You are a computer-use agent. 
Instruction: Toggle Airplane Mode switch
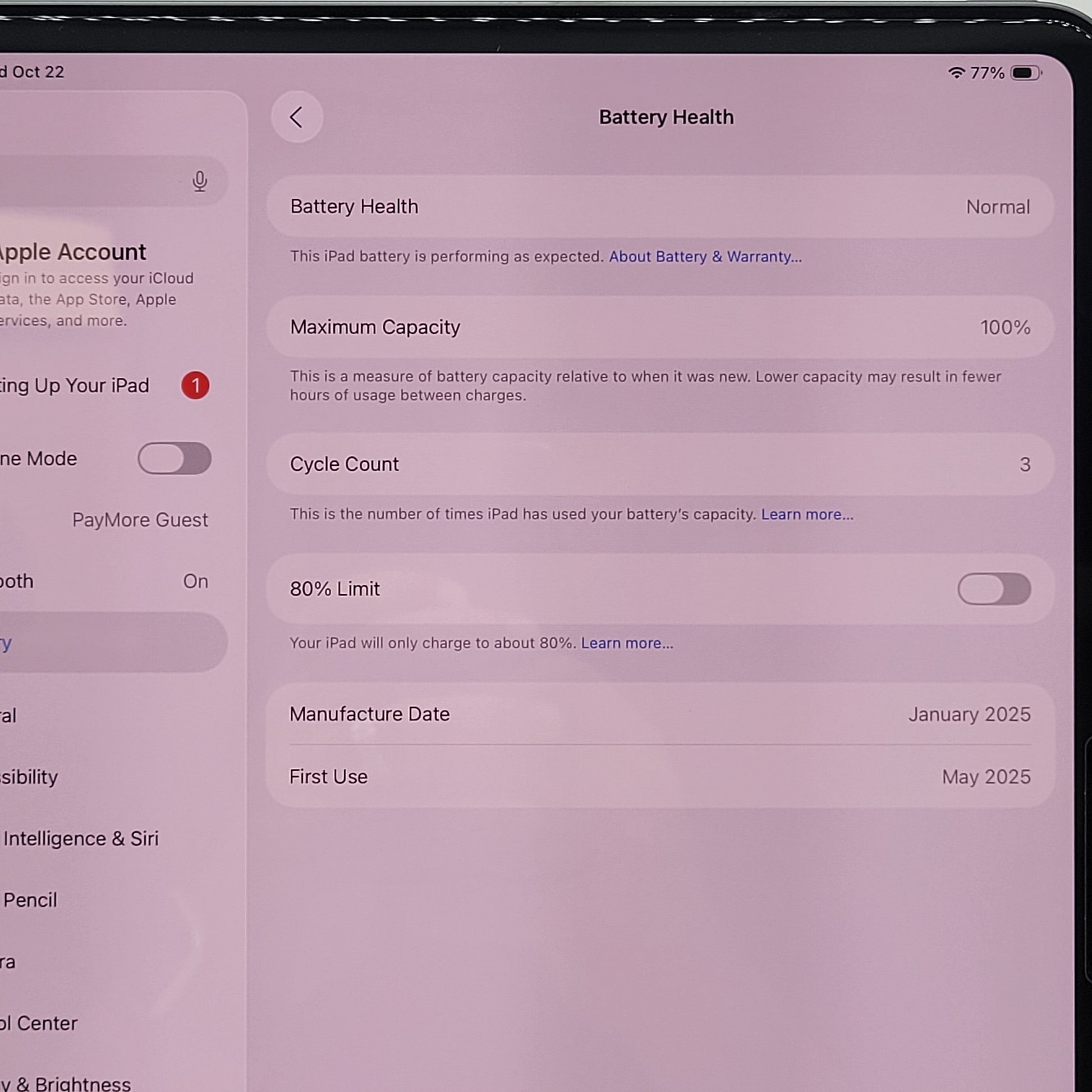pyautogui.click(x=174, y=458)
